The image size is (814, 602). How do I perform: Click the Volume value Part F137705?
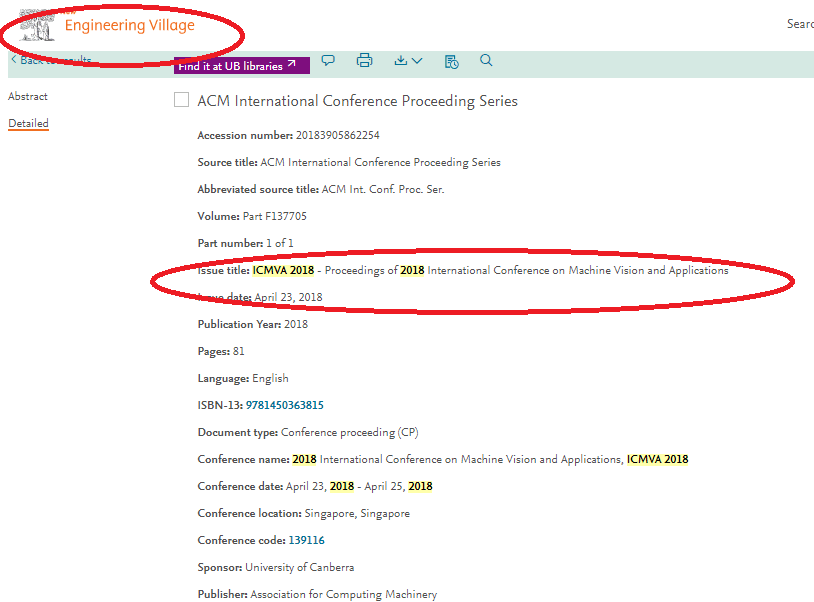275,216
